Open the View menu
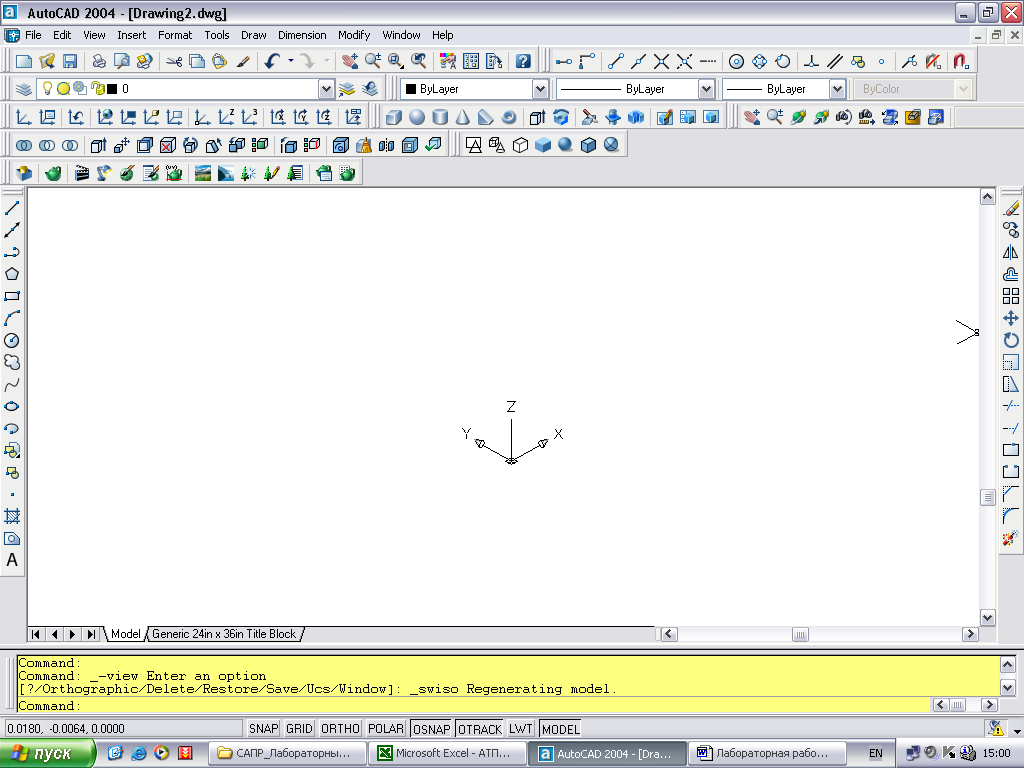Screen dimensions: 1024x768 (x=94, y=35)
